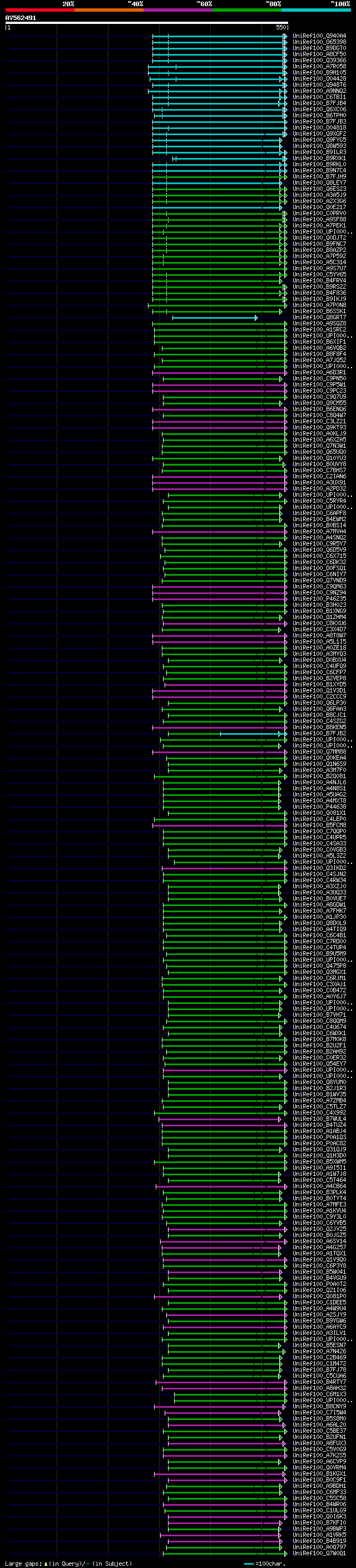Image resolution: width=356 pixels, height=1568 pixels.
Task: Click the white query length bar
Action: [x=147, y=22]
